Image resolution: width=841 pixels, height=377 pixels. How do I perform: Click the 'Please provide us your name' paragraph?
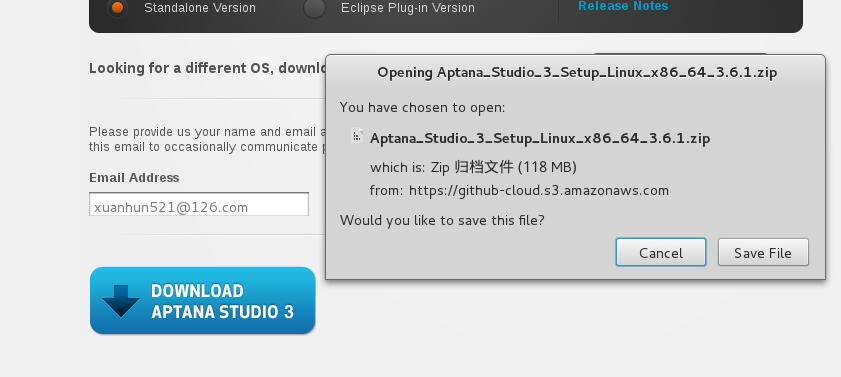pos(208,139)
